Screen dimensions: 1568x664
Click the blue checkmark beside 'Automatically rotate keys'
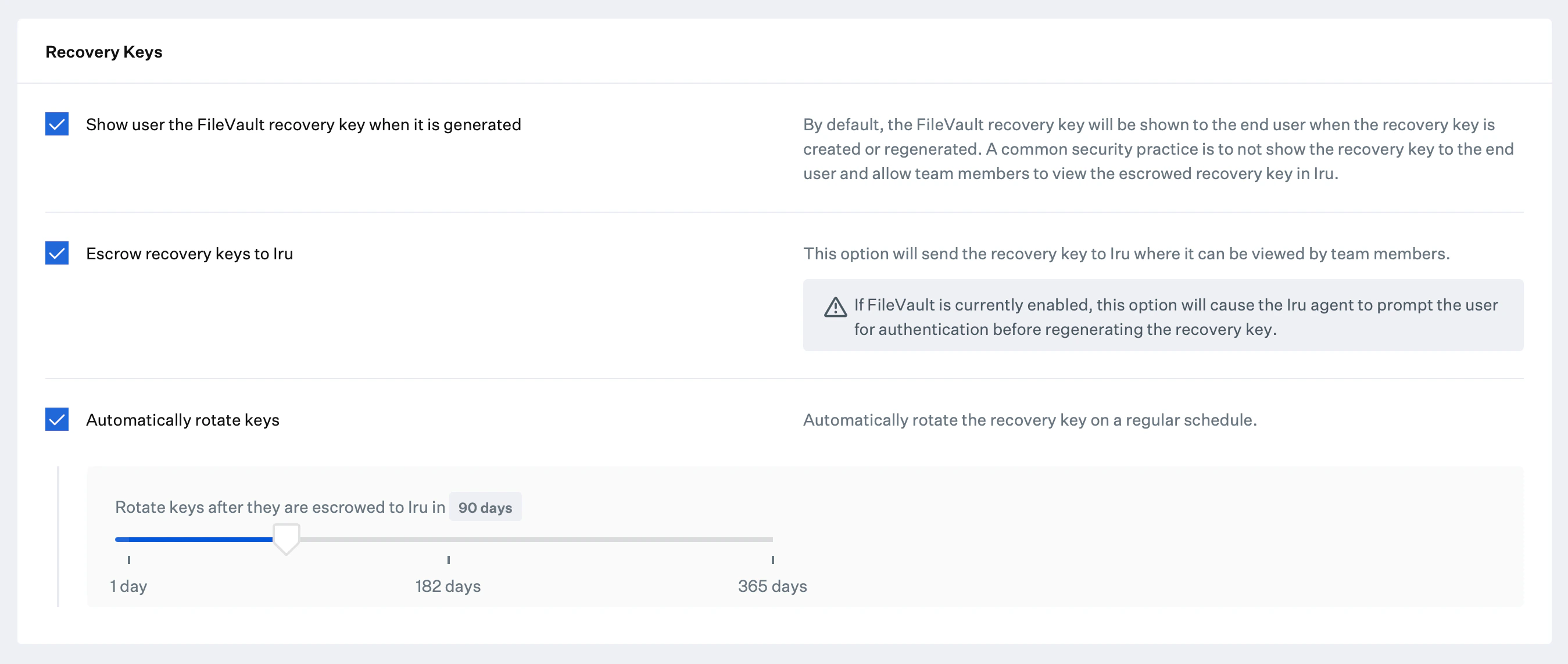58,419
